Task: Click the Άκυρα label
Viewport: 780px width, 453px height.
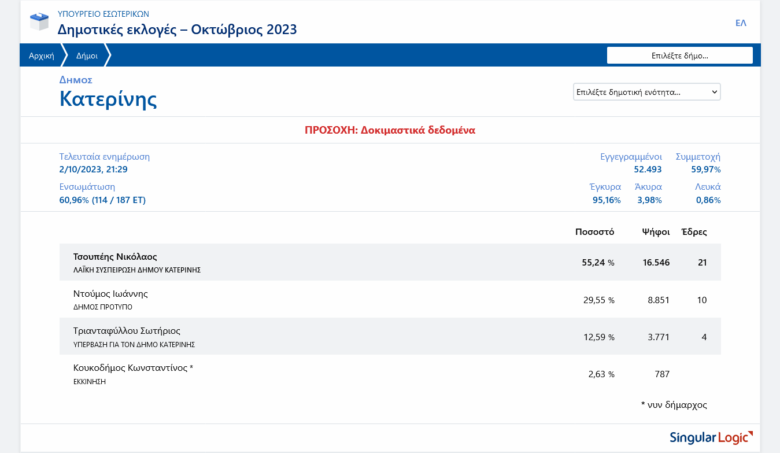Action: 648,187
